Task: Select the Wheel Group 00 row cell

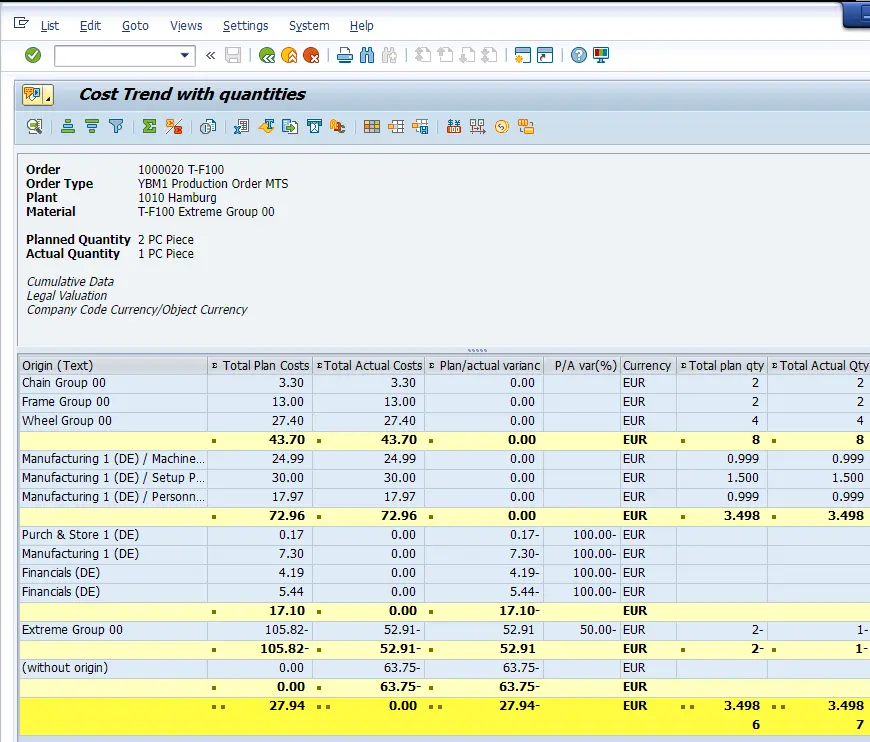Action: pyautogui.click(x=67, y=421)
